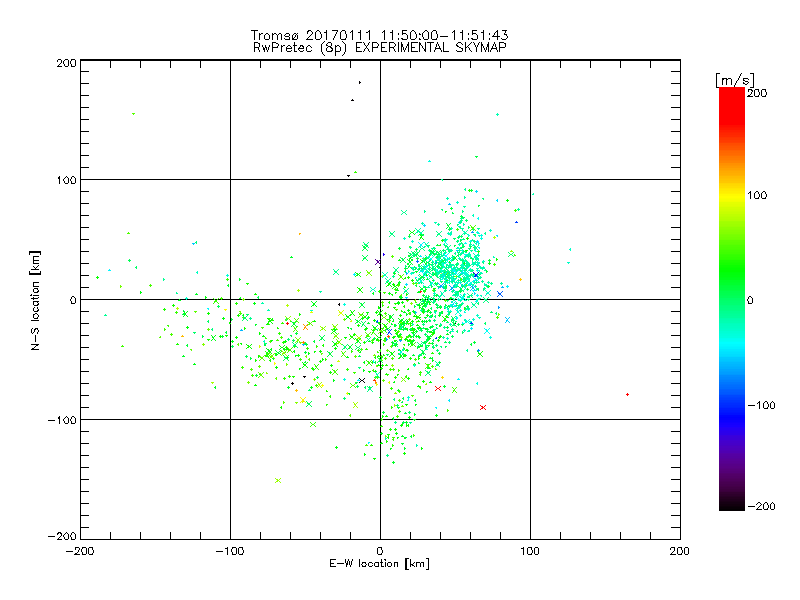This screenshot has height=600, width=800.
Task: Click the x-axis tick label '100'
Action: [x=530, y=551]
